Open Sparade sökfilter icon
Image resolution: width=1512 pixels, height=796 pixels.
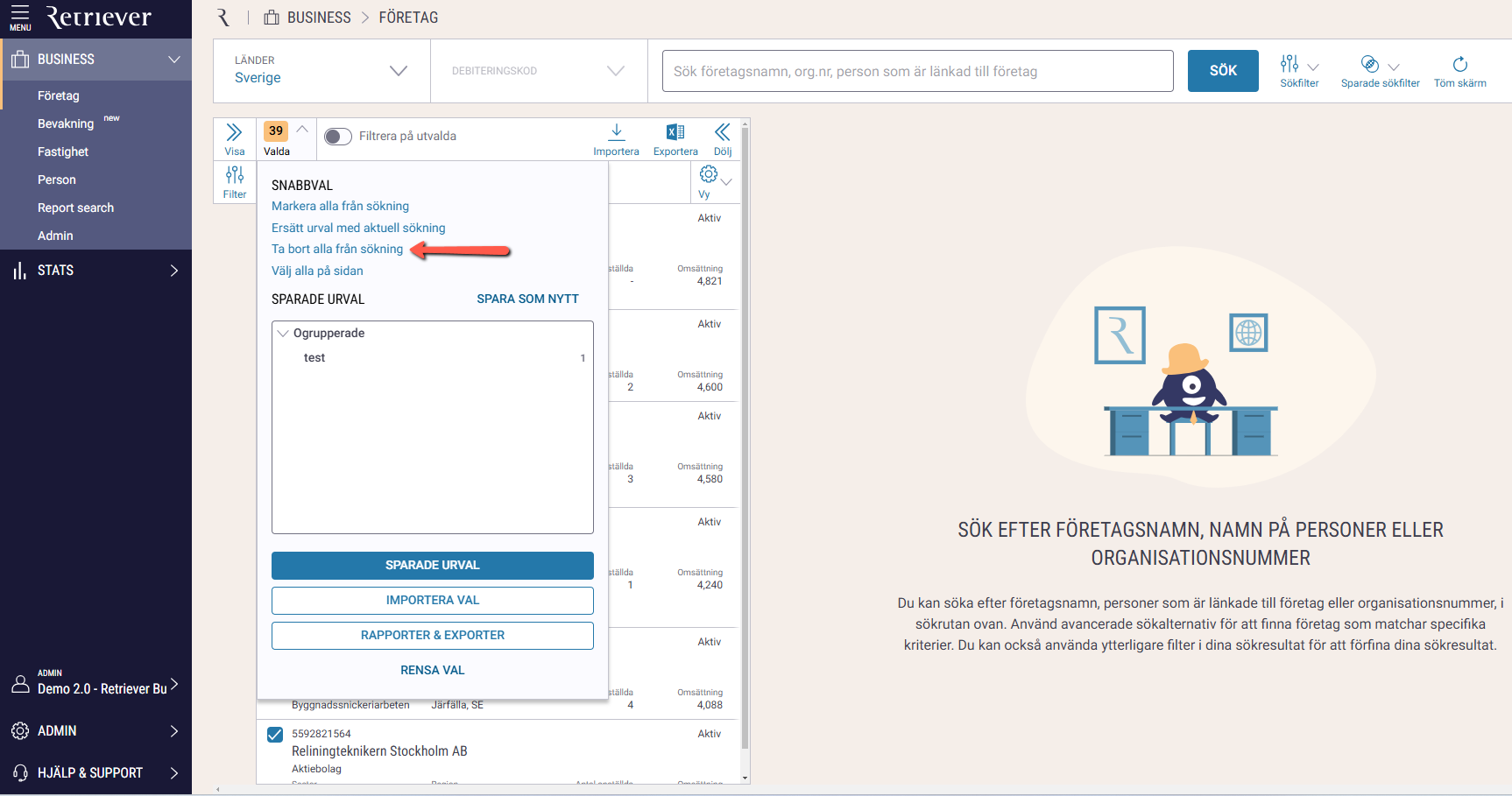pos(1370,64)
